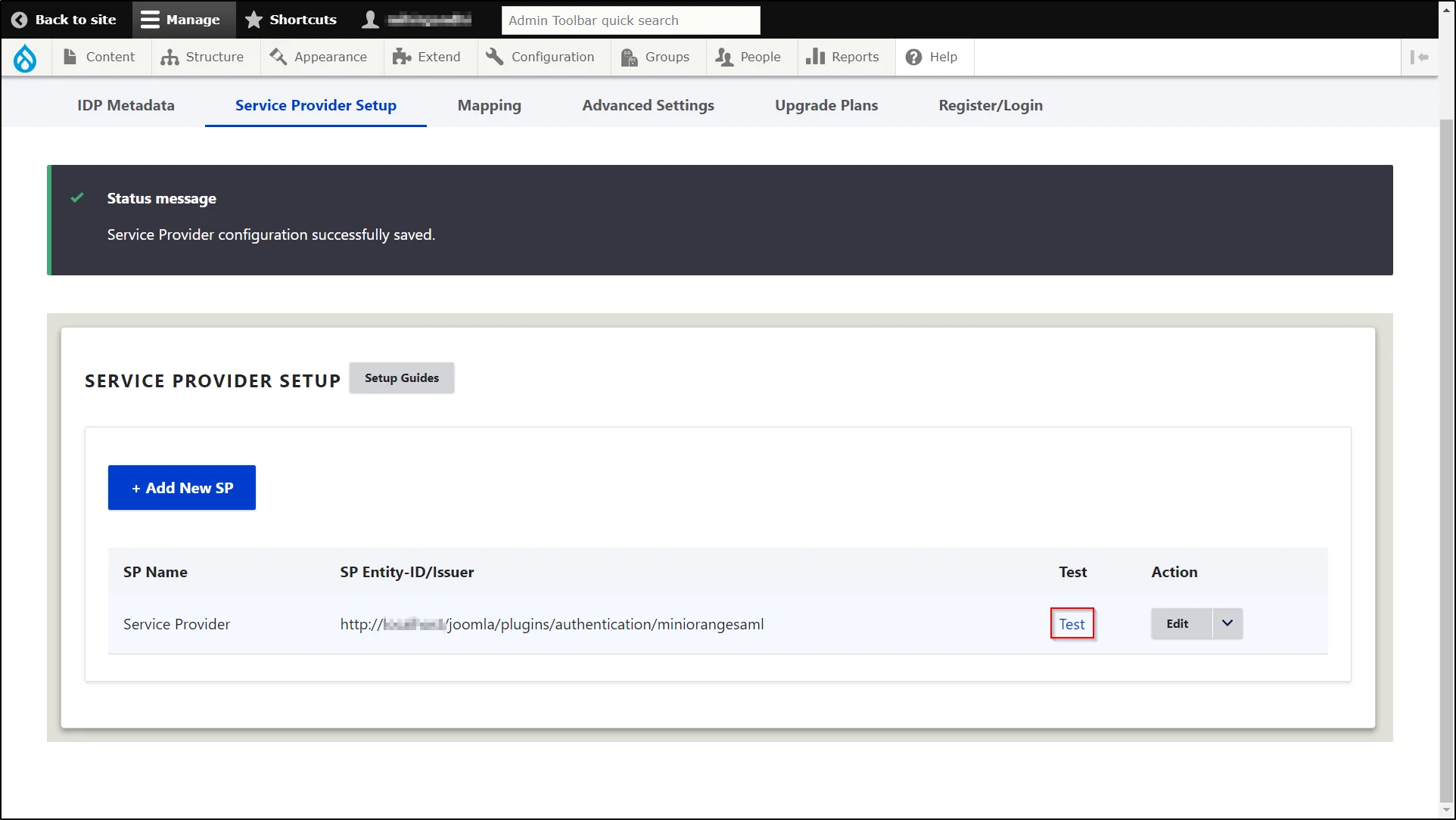
Task: Click the Help menu item
Action: tap(930, 57)
